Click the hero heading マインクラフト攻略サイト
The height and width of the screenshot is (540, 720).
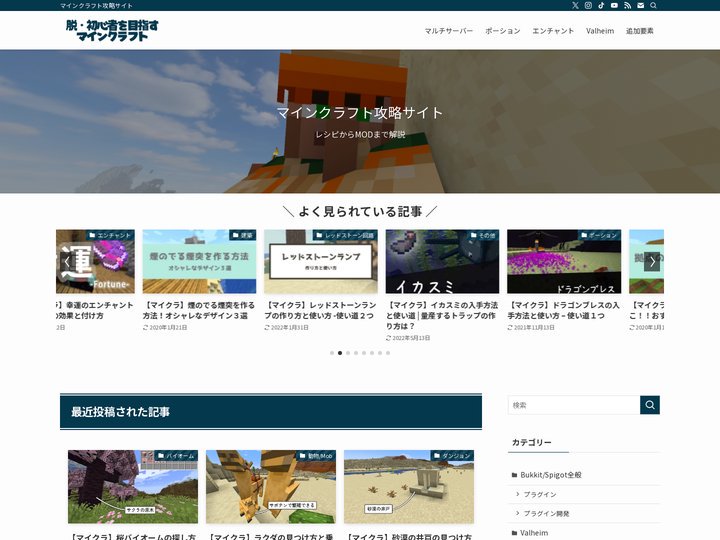[x=360, y=112]
